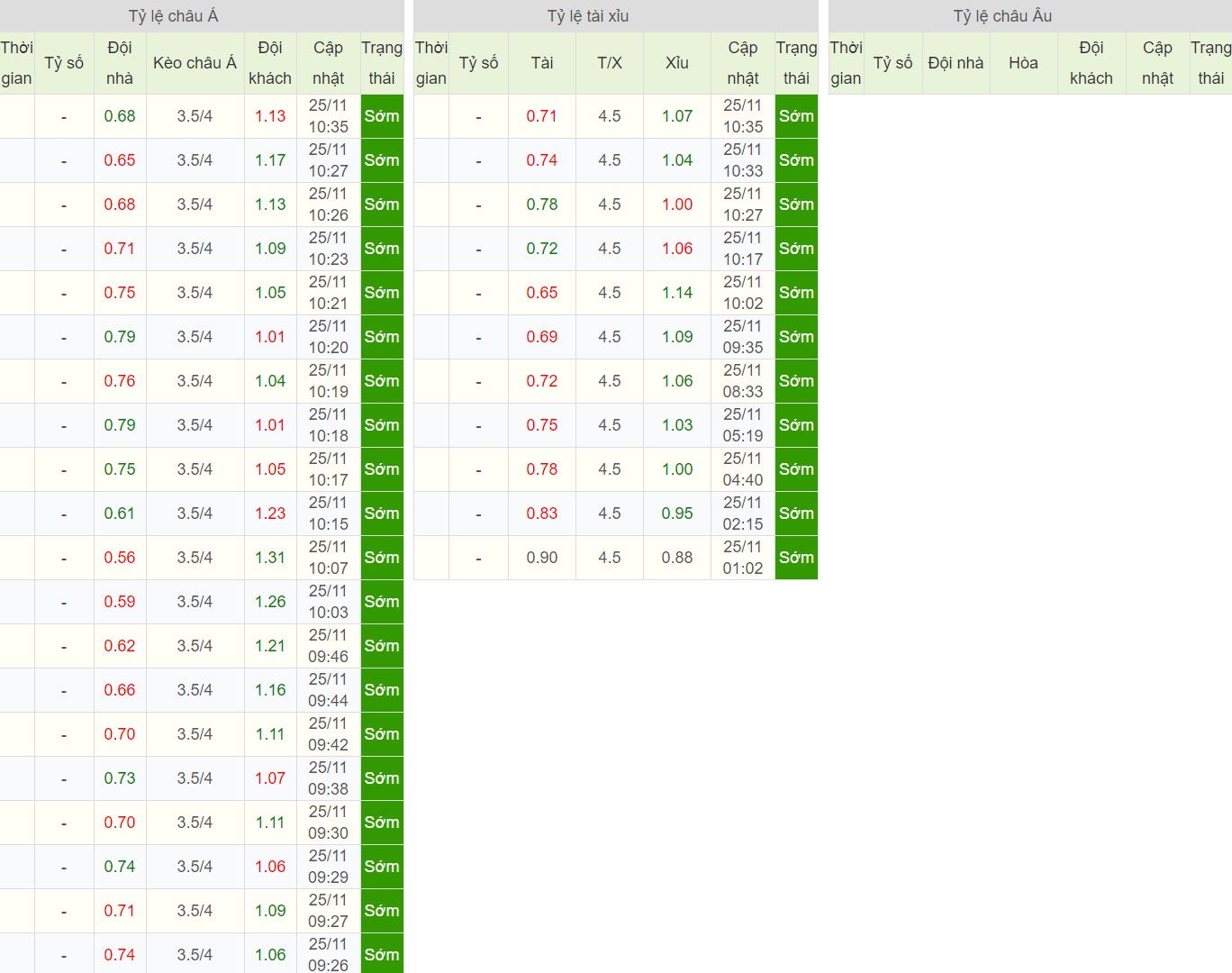
Task: Click 'Cập nhật' header in tài xỉu table
Action: tap(743, 63)
